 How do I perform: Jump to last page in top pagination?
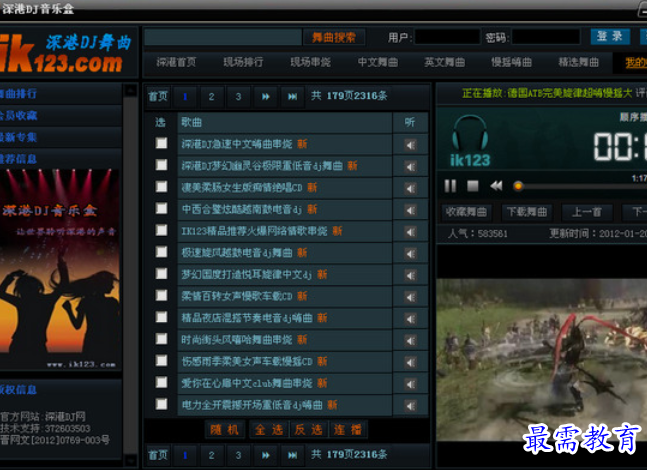point(292,97)
